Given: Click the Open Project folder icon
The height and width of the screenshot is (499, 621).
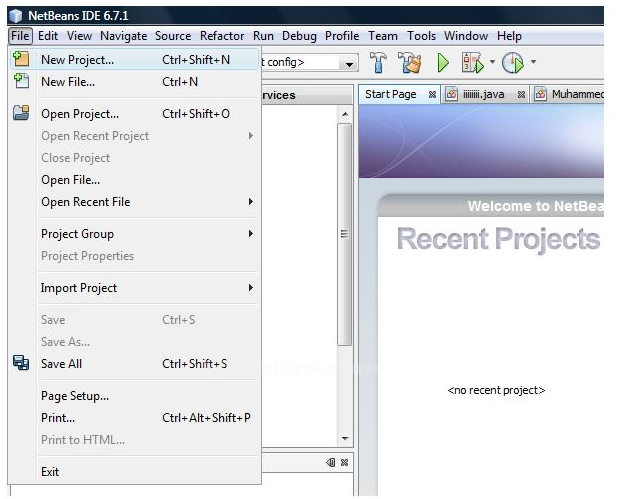Looking at the screenshot, I should click(21, 114).
